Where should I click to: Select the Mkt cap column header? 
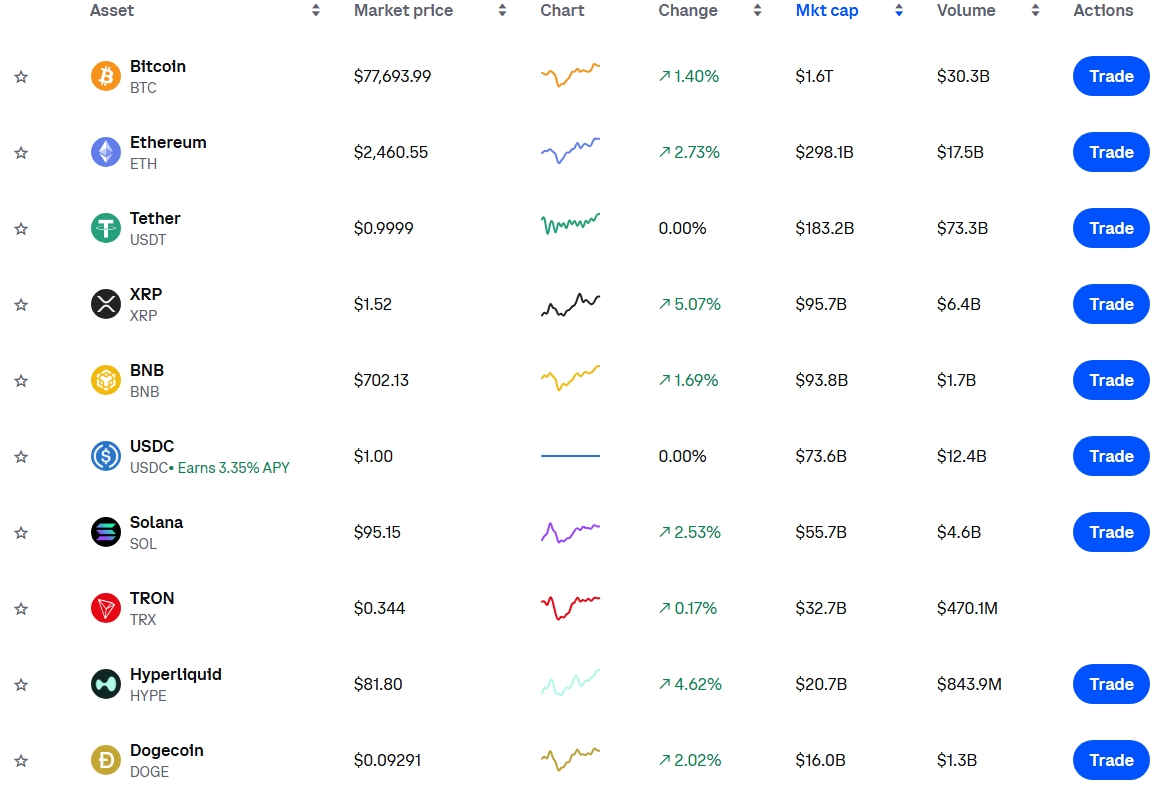[826, 10]
